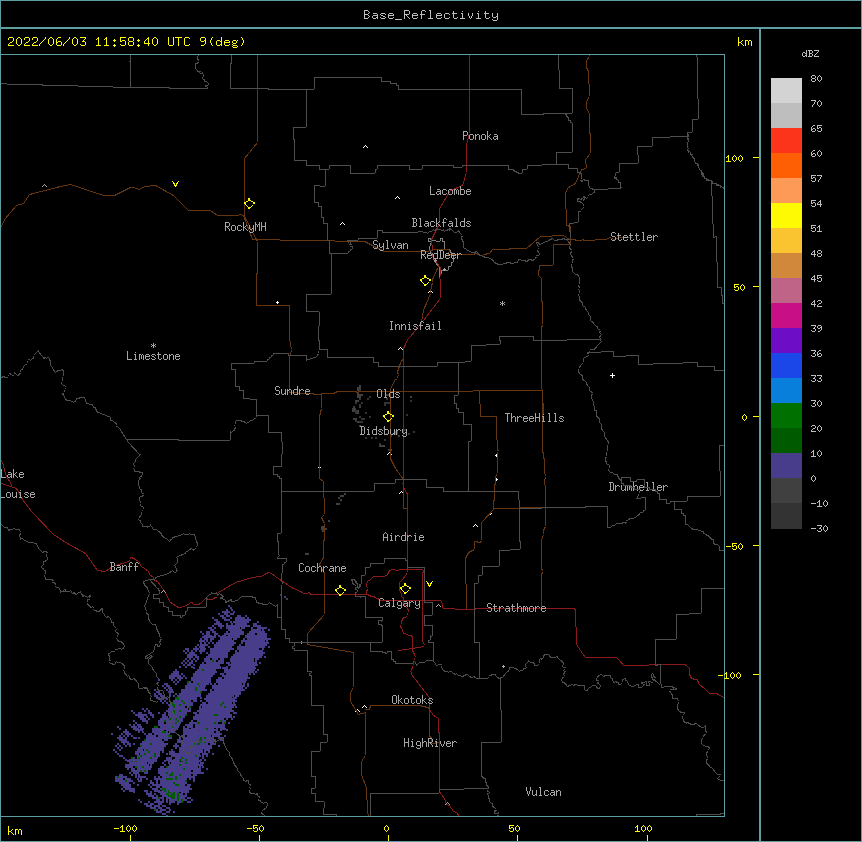Image resolution: width=862 pixels, height=842 pixels.
Task: Click the HighRiver town label
Action: pyautogui.click(x=430, y=743)
